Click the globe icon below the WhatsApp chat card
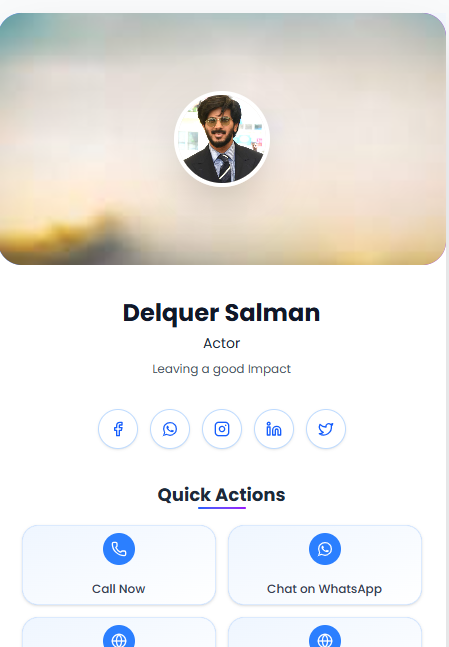Image resolution: width=449 pixels, height=647 pixels. tap(325, 636)
